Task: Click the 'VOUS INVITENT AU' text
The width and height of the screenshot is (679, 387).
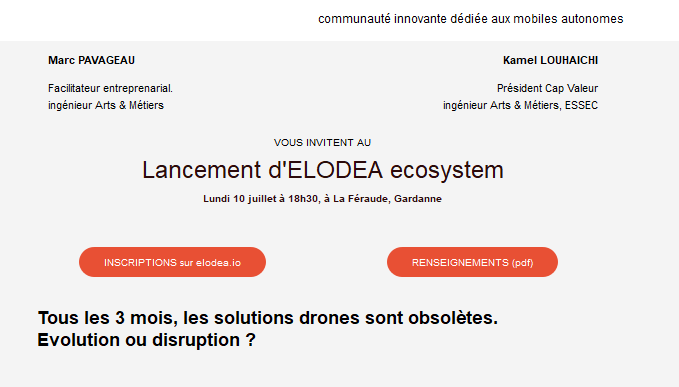Action: tap(323, 142)
